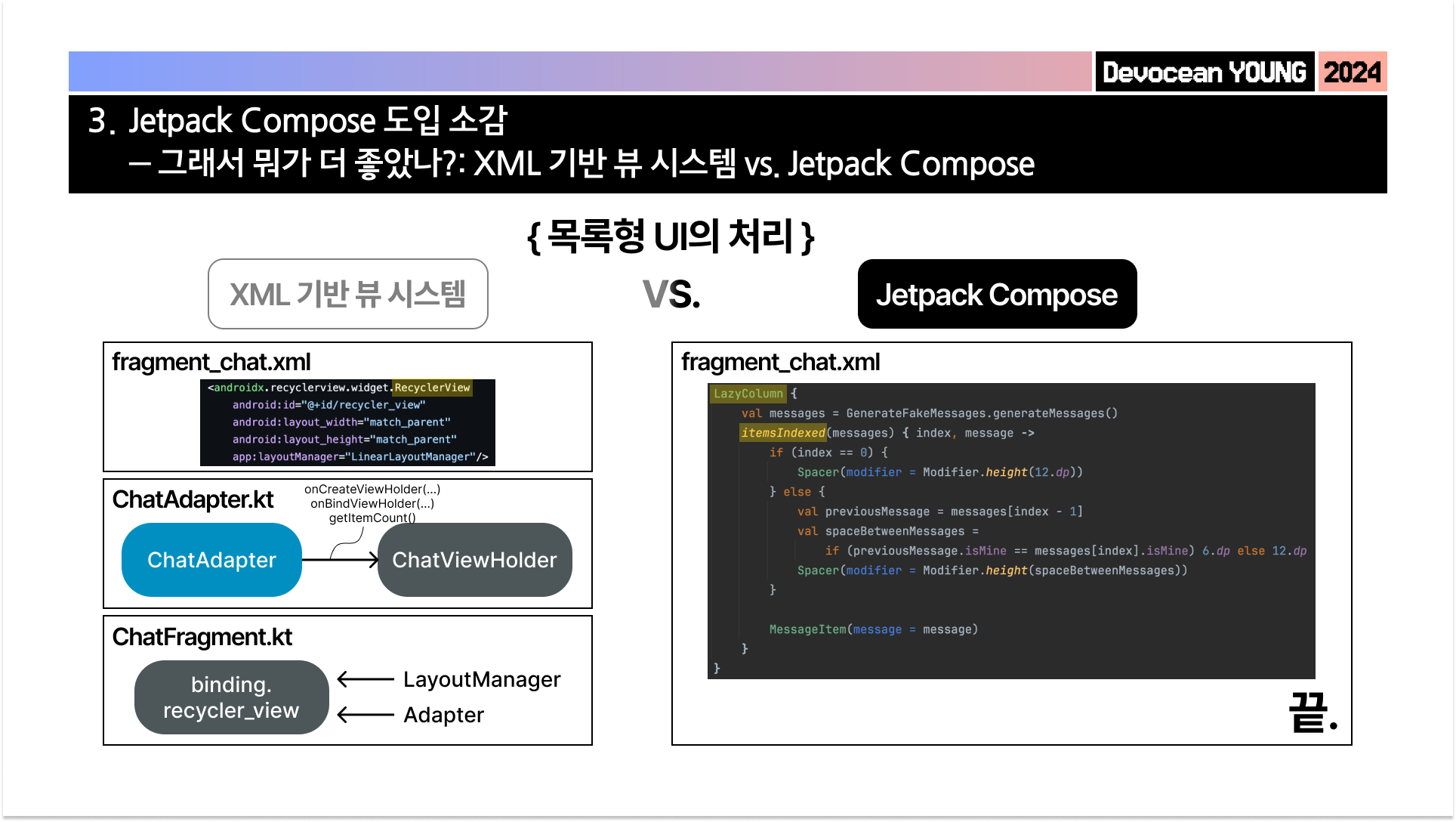Click the "val spaceBetweenMessages =" line
This screenshot has height=822, width=1456.
pyautogui.click(x=888, y=531)
